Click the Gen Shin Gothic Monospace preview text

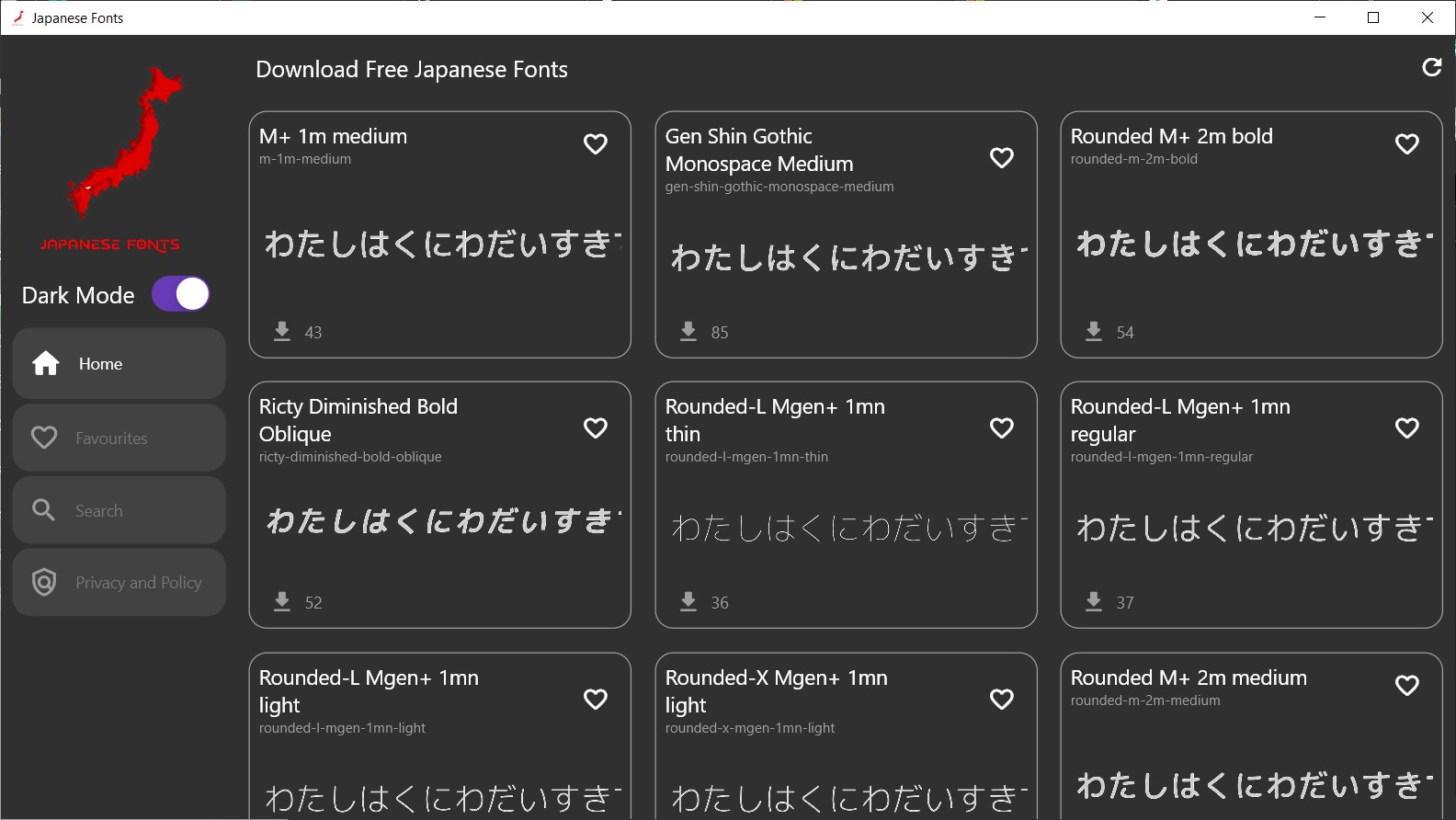[849, 257]
